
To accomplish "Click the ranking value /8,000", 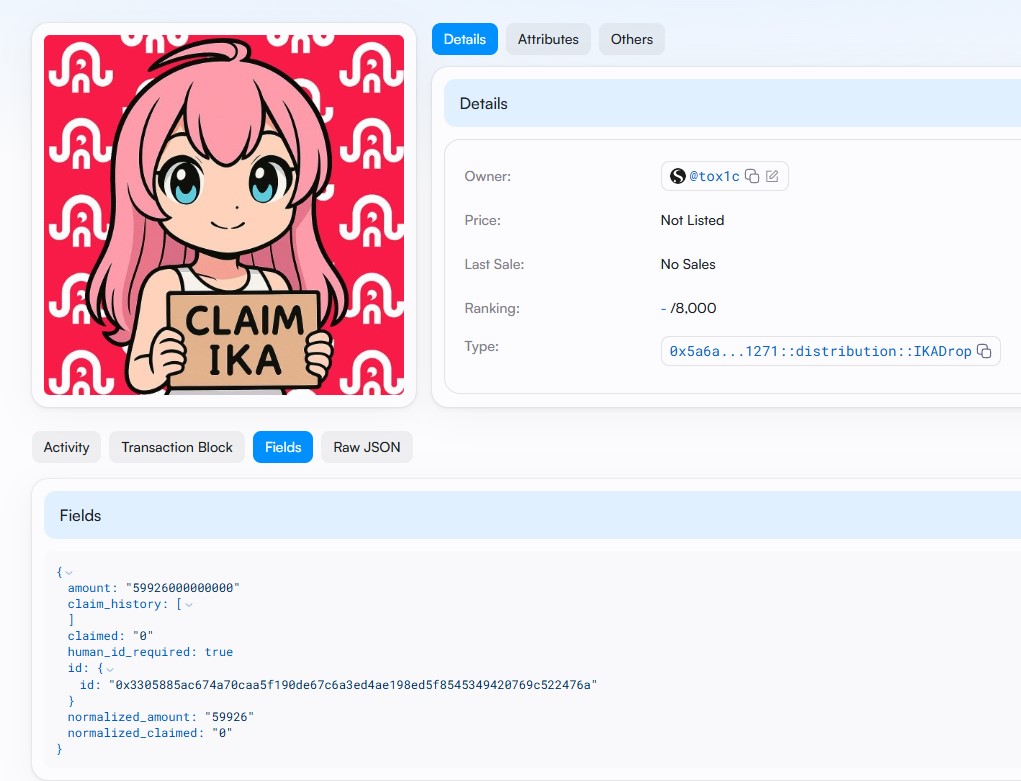I will [693, 308].
